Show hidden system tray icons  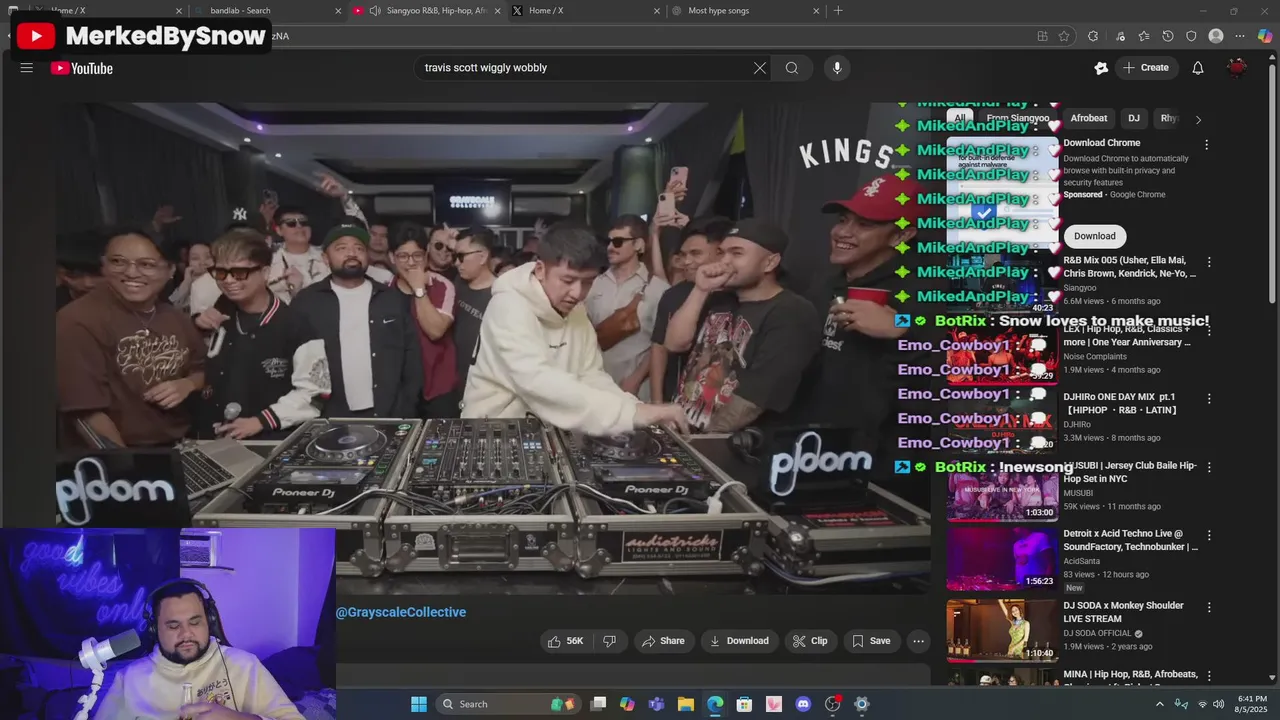point(1160,704)
